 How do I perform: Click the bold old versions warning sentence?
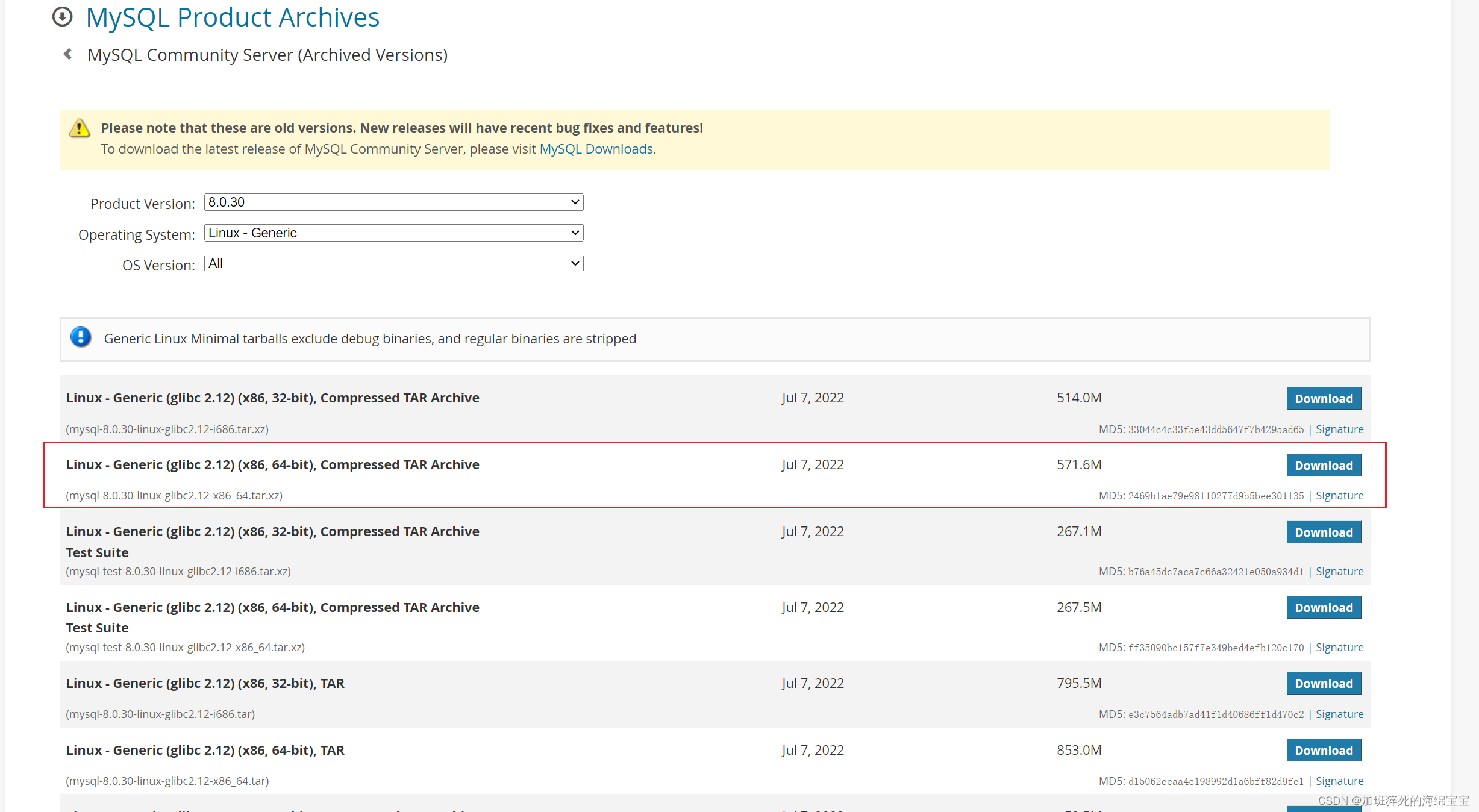(402, 128)
